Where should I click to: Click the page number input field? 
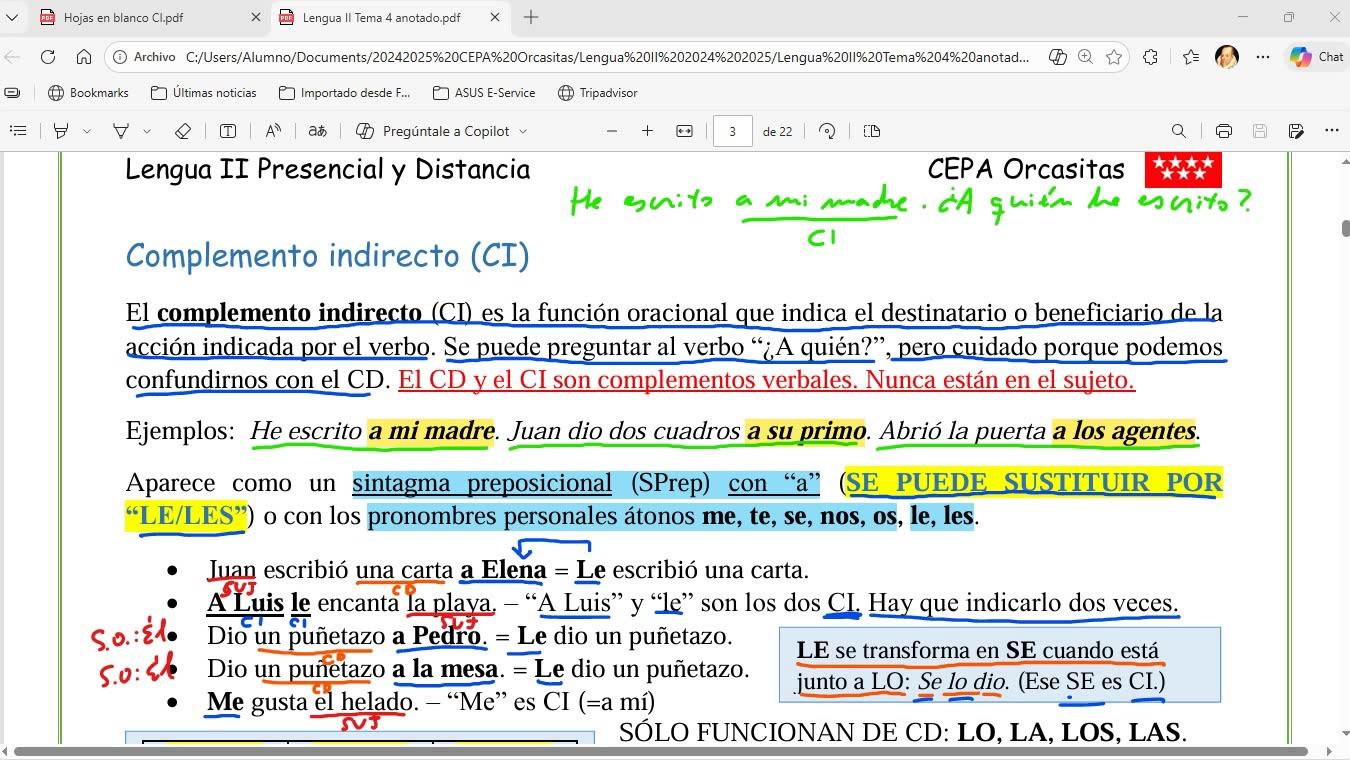click(x=732, y=131)
